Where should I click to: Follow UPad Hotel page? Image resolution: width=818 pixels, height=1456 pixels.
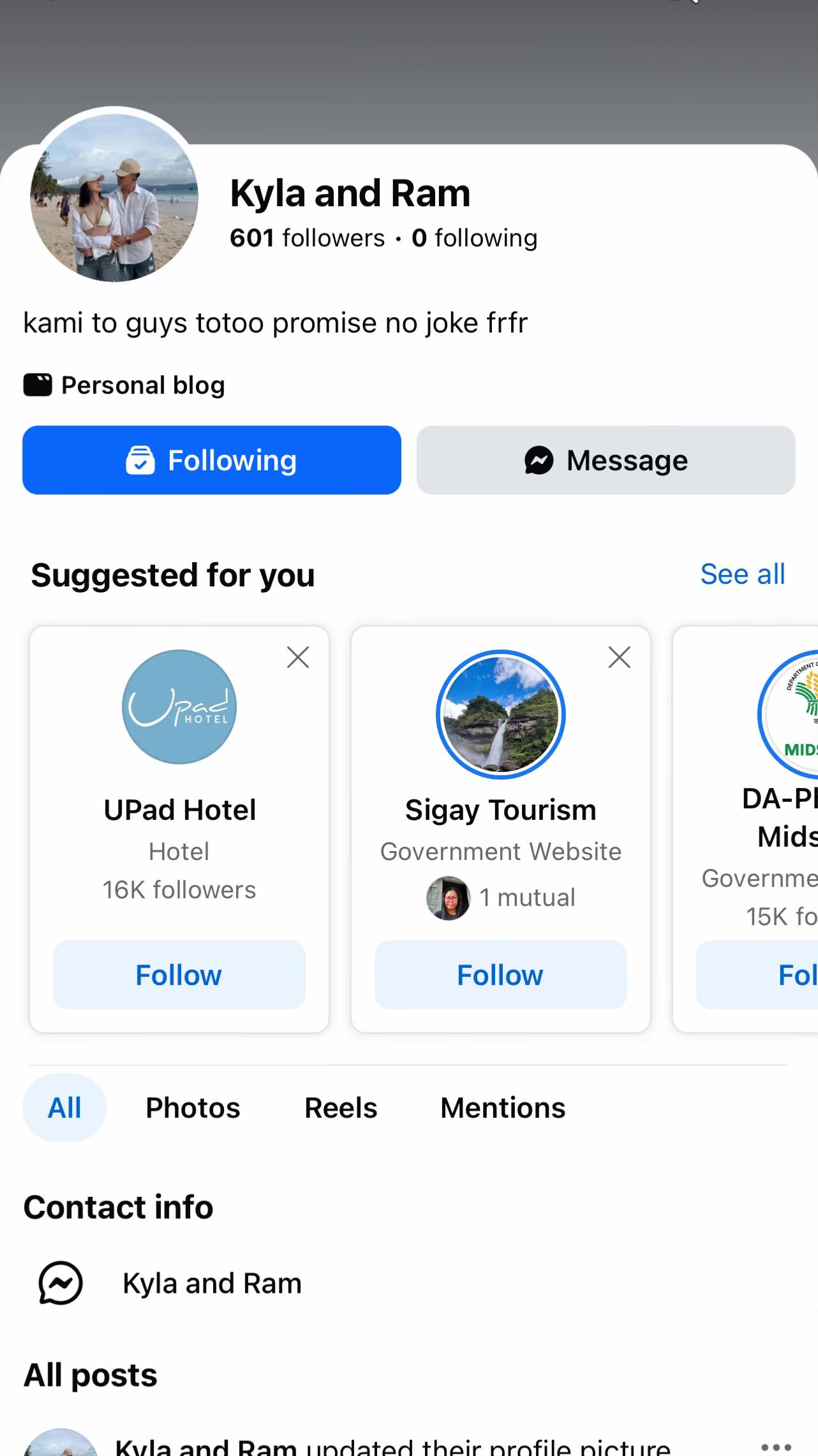(179, 975)
